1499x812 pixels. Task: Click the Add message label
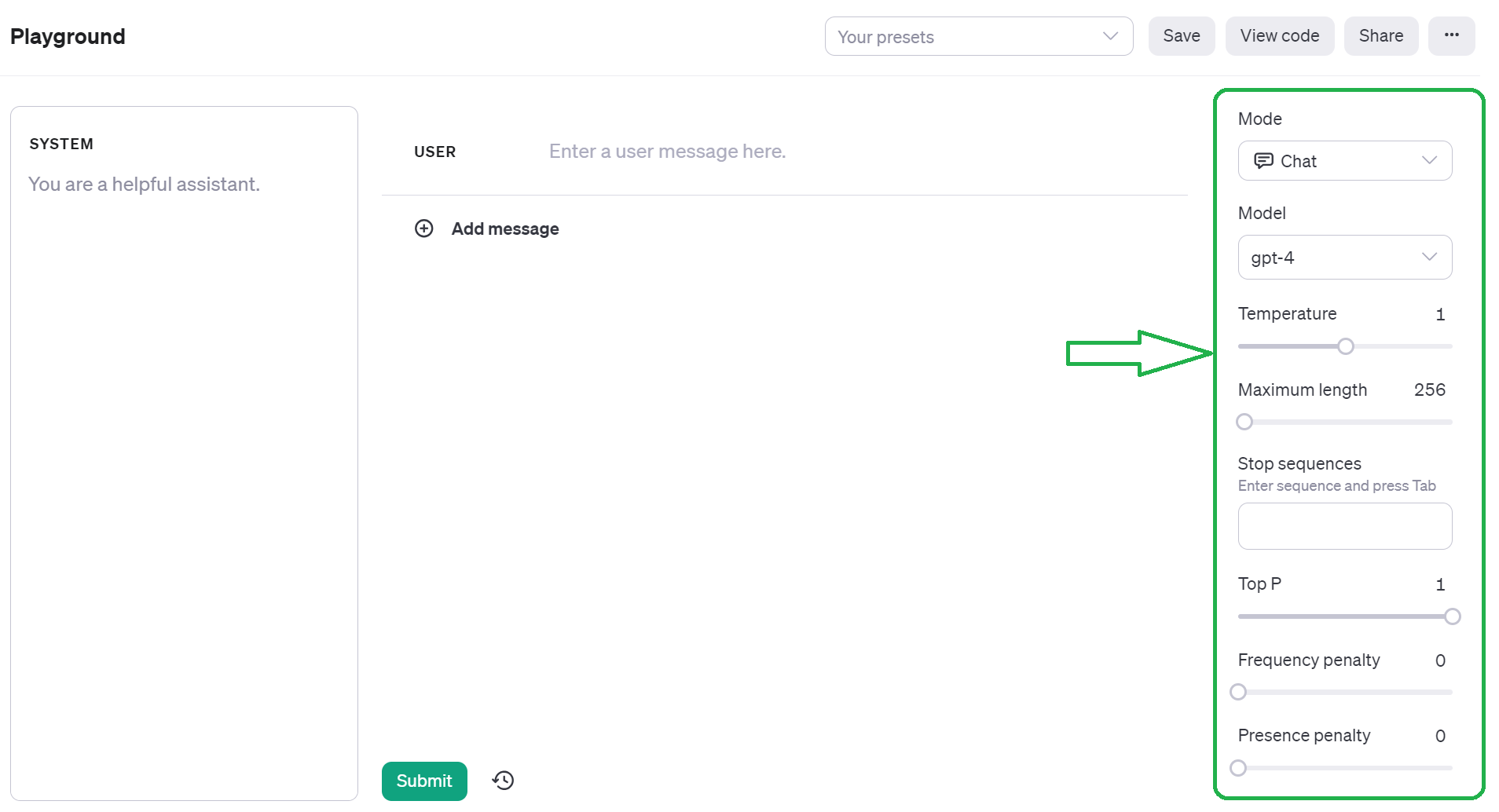coord(505,229)
